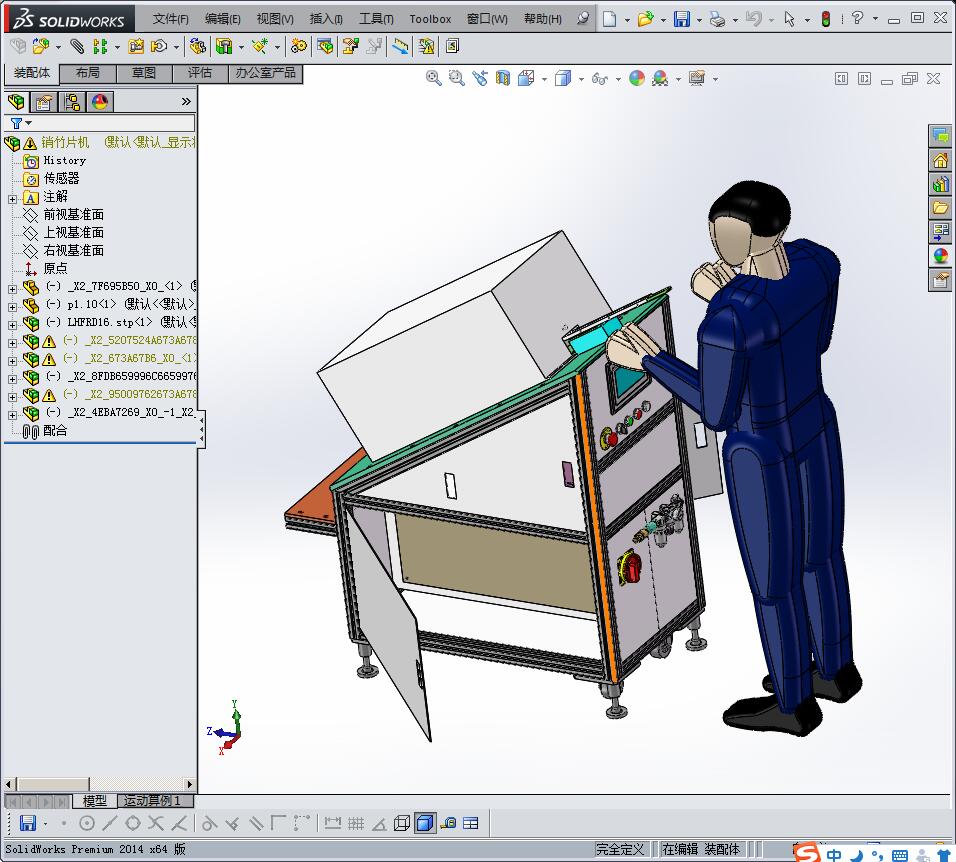Toggle Chinese/English input mode indicator

coord(834,855)
